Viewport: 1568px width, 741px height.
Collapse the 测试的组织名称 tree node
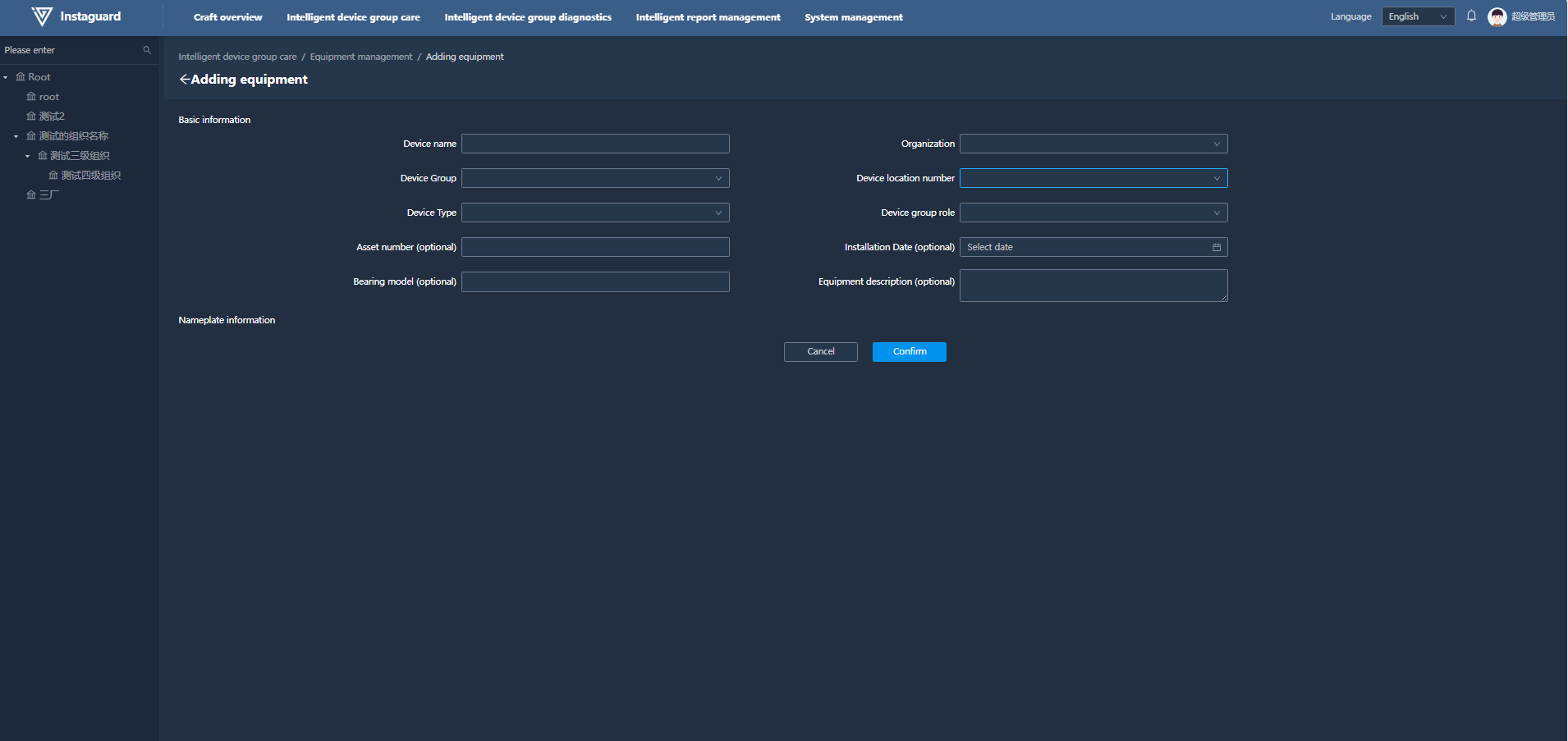tap(16, 136)
